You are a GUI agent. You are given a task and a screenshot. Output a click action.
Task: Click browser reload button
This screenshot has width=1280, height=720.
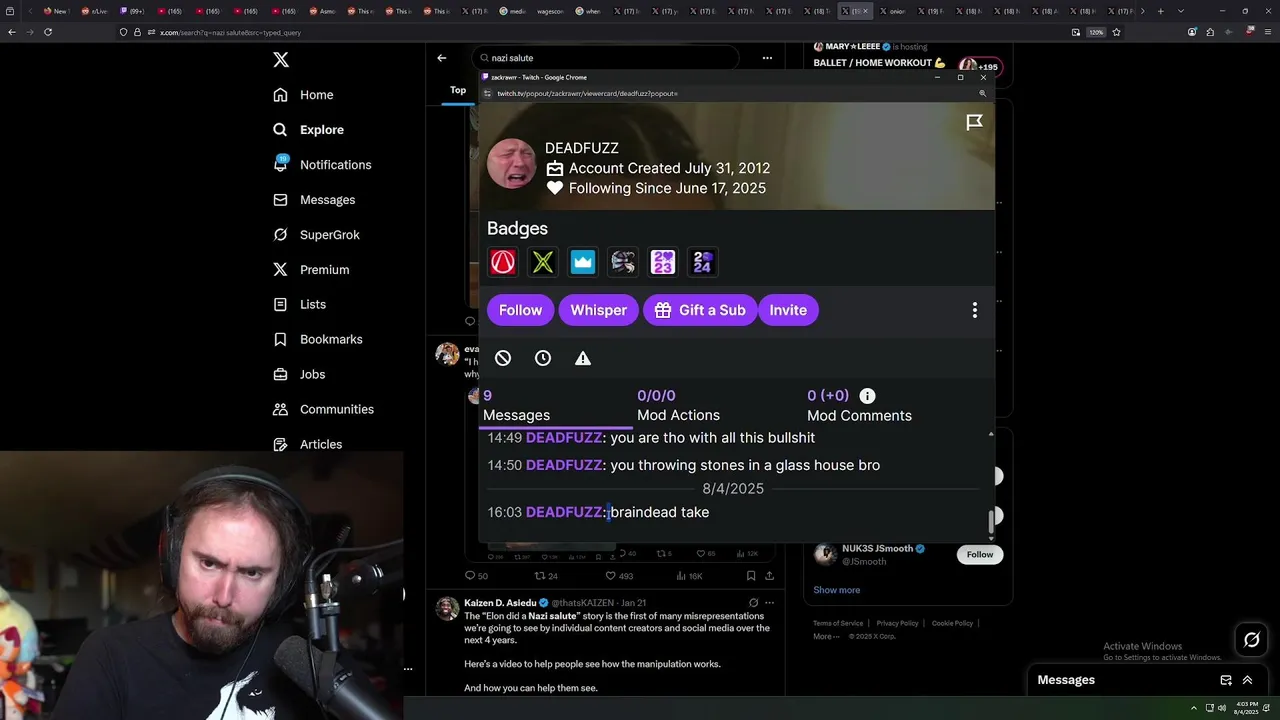[x=48, y=32]
